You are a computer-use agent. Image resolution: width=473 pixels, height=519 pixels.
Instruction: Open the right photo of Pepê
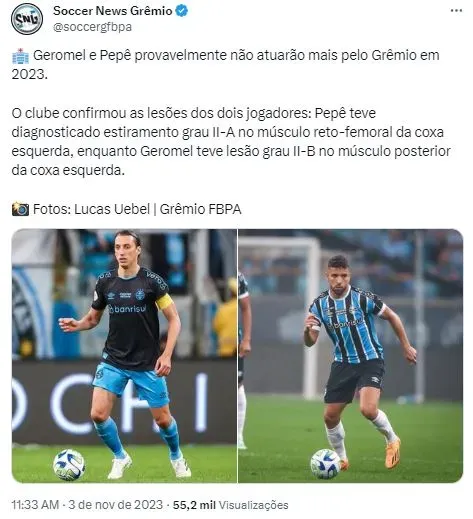click(x=350, y=356)
